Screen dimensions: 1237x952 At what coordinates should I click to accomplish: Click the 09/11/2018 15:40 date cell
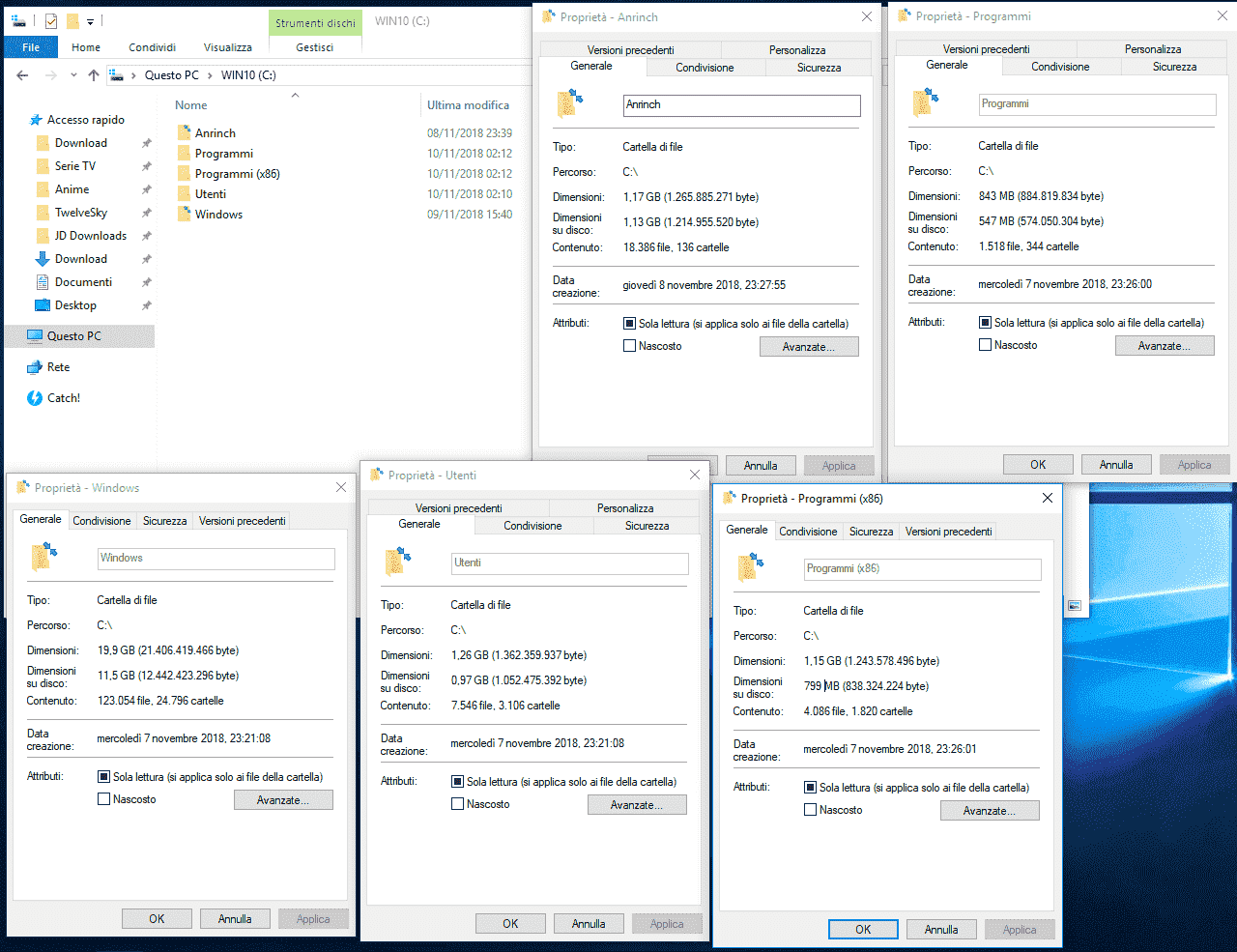470,215
